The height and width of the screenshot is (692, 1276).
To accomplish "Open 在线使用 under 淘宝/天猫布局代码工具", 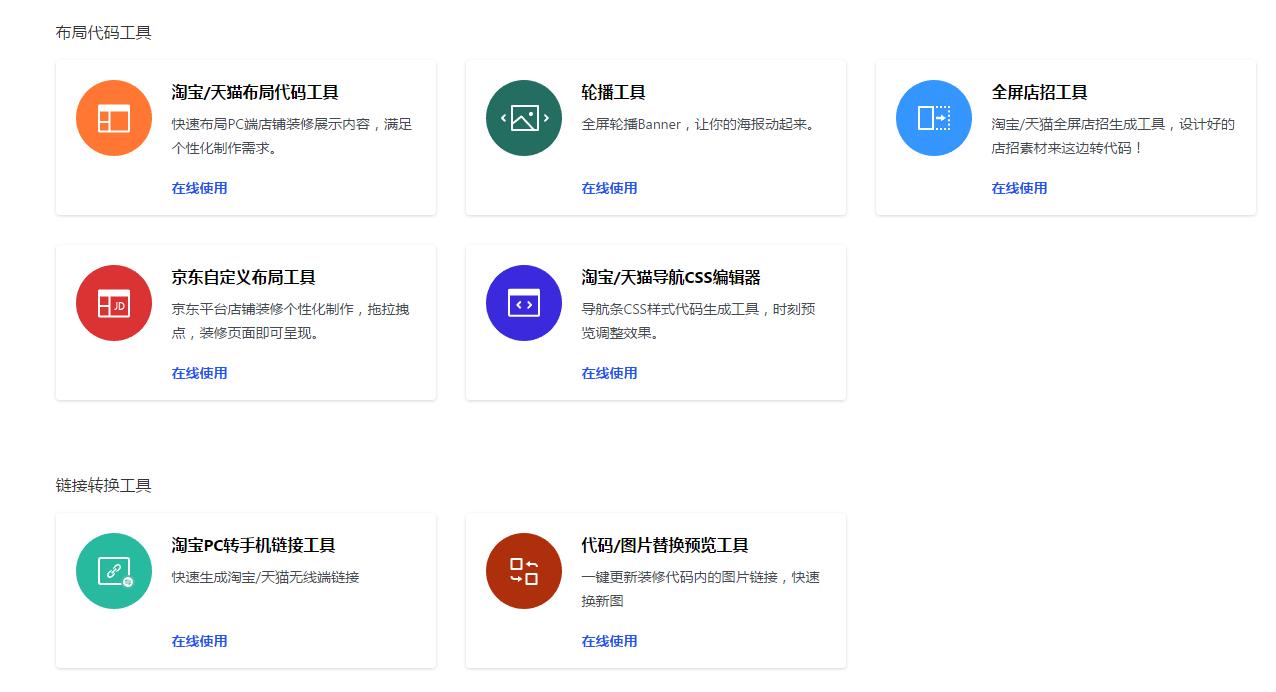I will click(199, 188).
